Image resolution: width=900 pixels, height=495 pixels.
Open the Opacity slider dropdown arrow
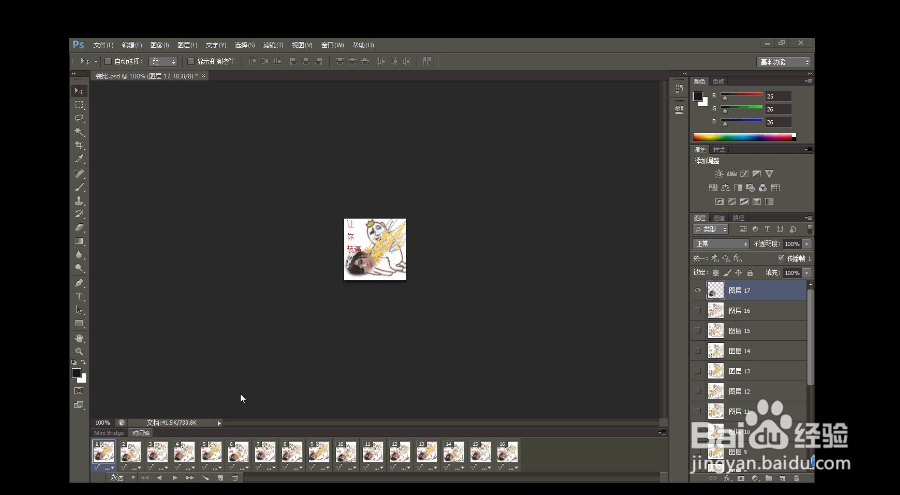[807, 244]
